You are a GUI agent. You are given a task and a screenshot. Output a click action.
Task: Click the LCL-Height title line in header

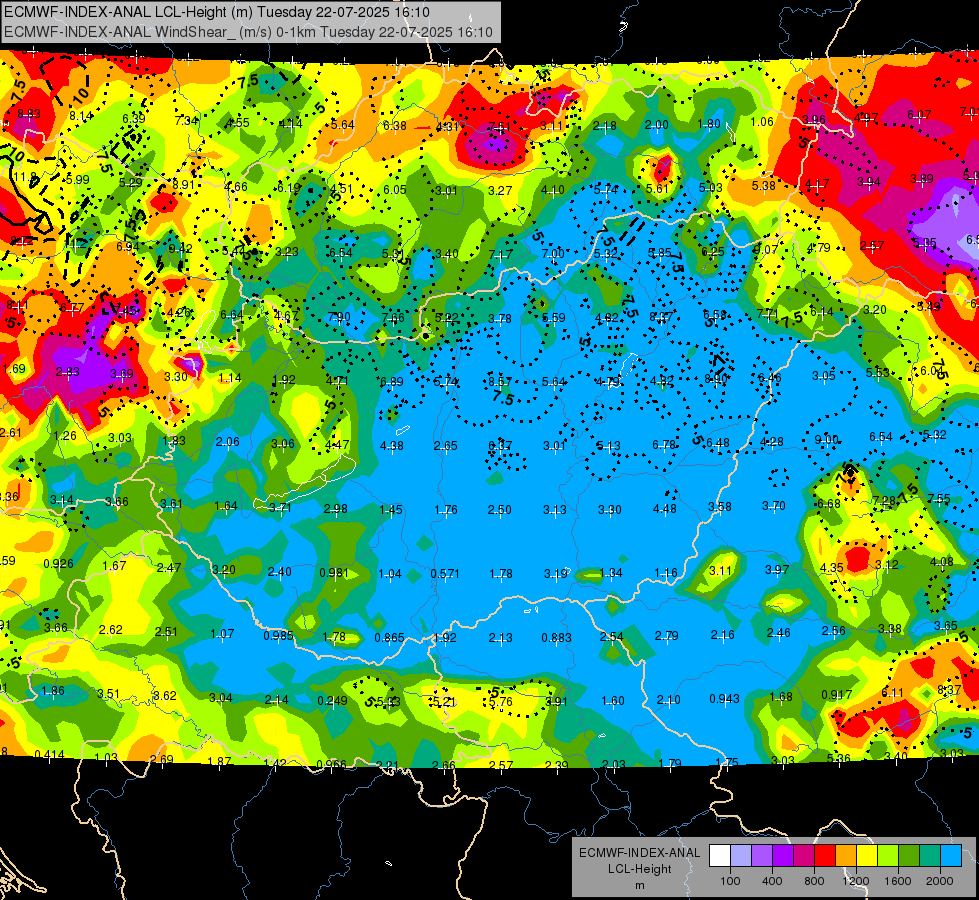217,11
